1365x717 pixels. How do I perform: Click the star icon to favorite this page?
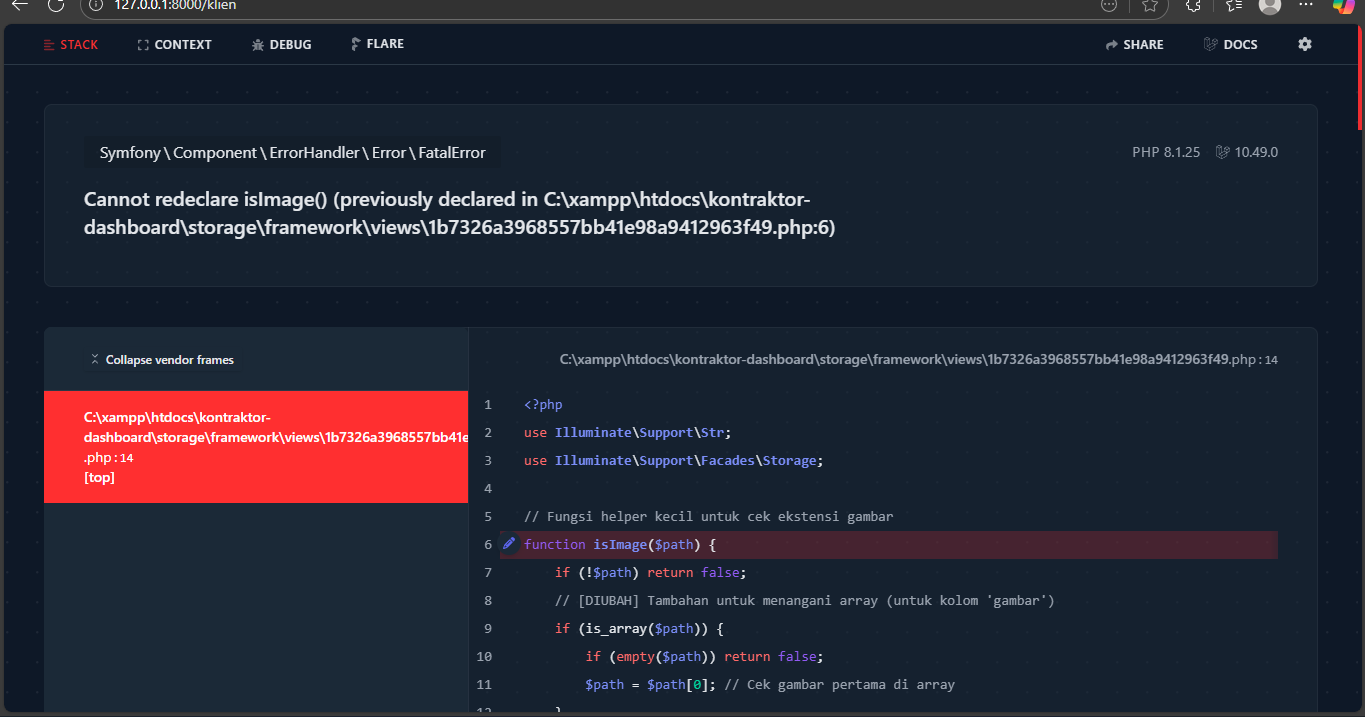coord(1149,5)
